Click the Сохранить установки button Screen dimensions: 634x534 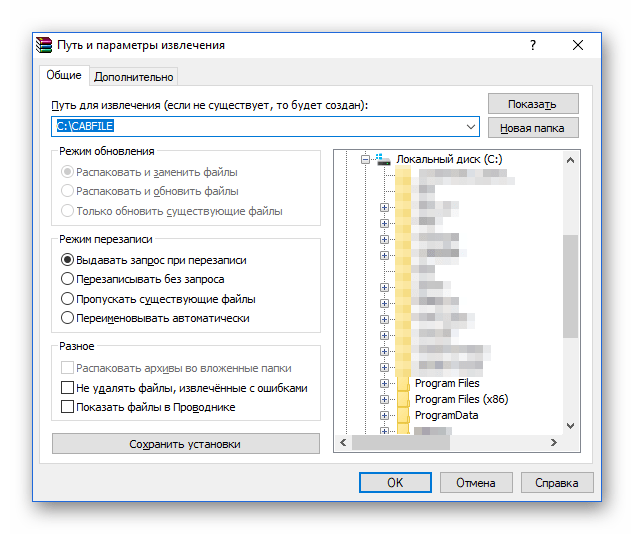point(185,444)
